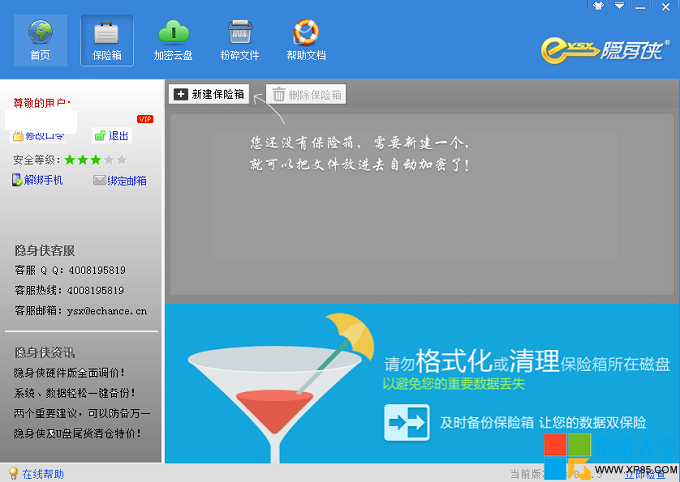Select the 粉碎文件 file shredder tool

point(239,40)
